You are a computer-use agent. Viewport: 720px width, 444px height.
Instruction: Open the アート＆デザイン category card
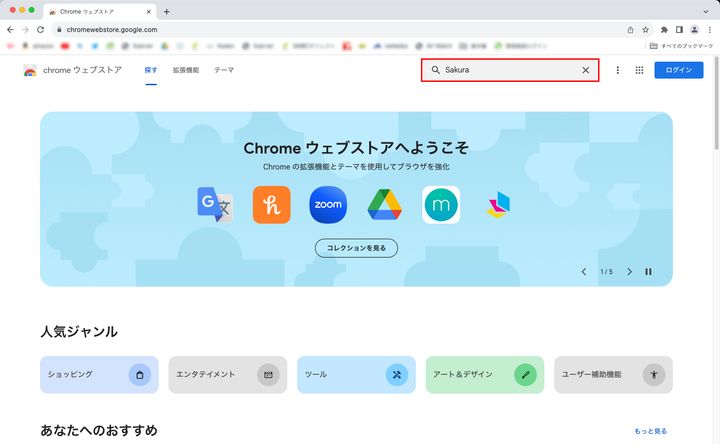pyautogui.click(x=484, y=374)
